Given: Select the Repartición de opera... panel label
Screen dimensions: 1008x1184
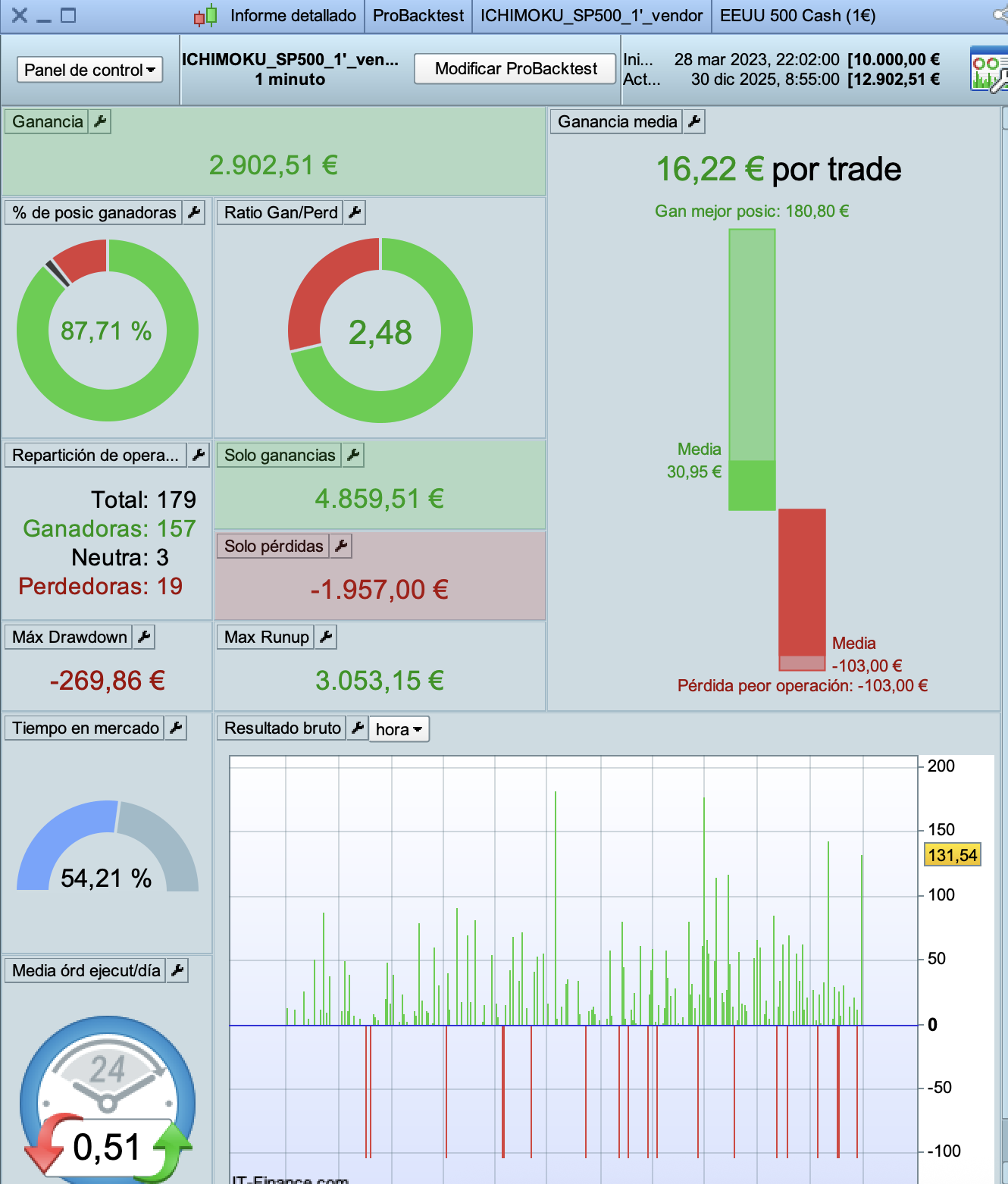Looking at the screenshot, I should coord(95,455).
